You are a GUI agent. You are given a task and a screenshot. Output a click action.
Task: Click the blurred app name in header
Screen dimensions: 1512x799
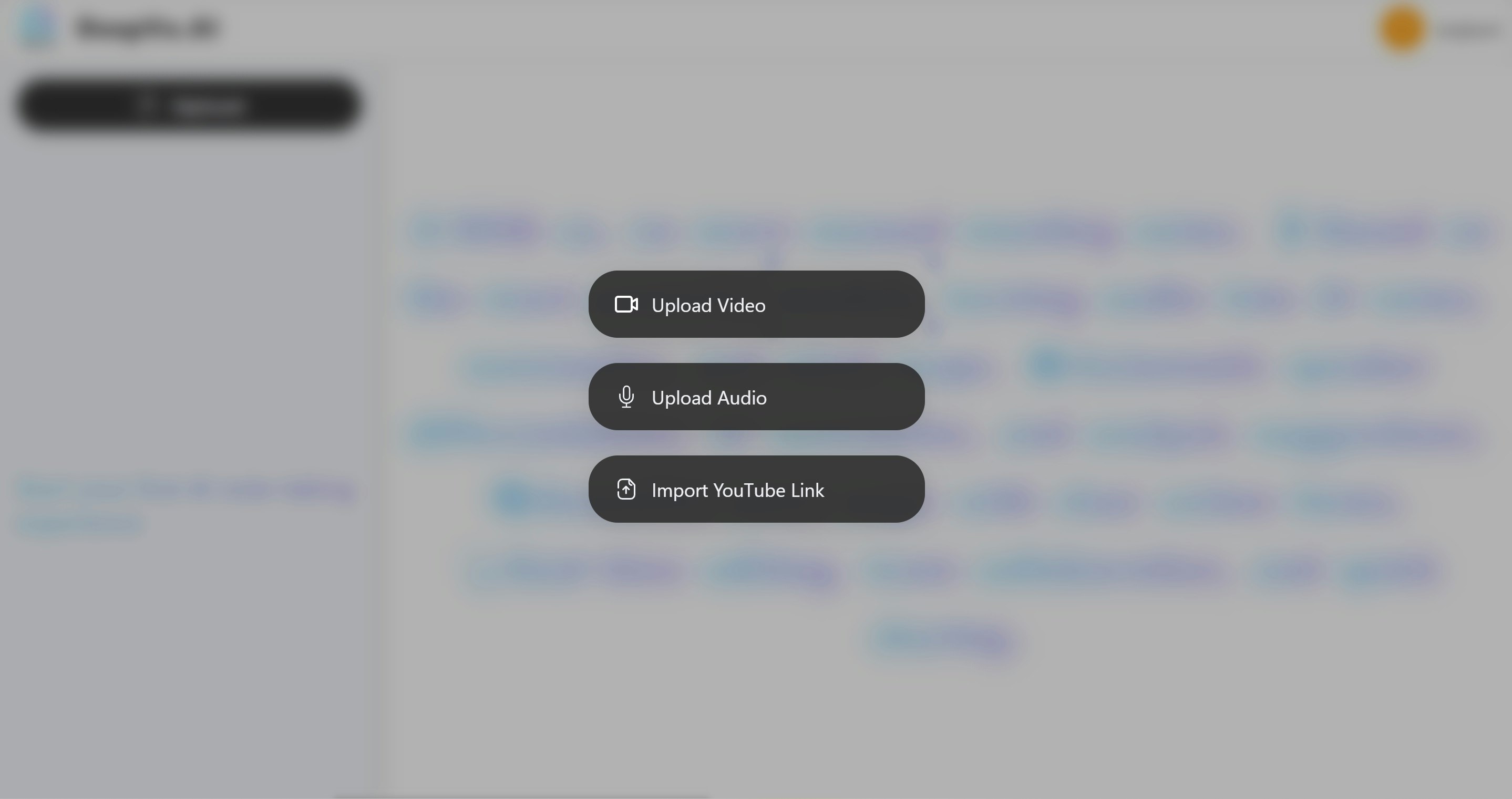pos(147,27)
